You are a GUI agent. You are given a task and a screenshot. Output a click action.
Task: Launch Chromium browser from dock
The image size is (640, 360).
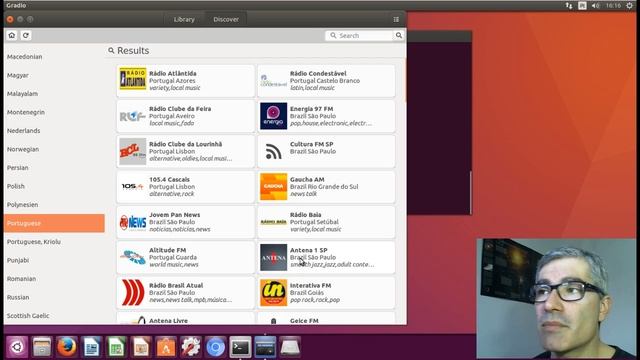coord(216,347)
